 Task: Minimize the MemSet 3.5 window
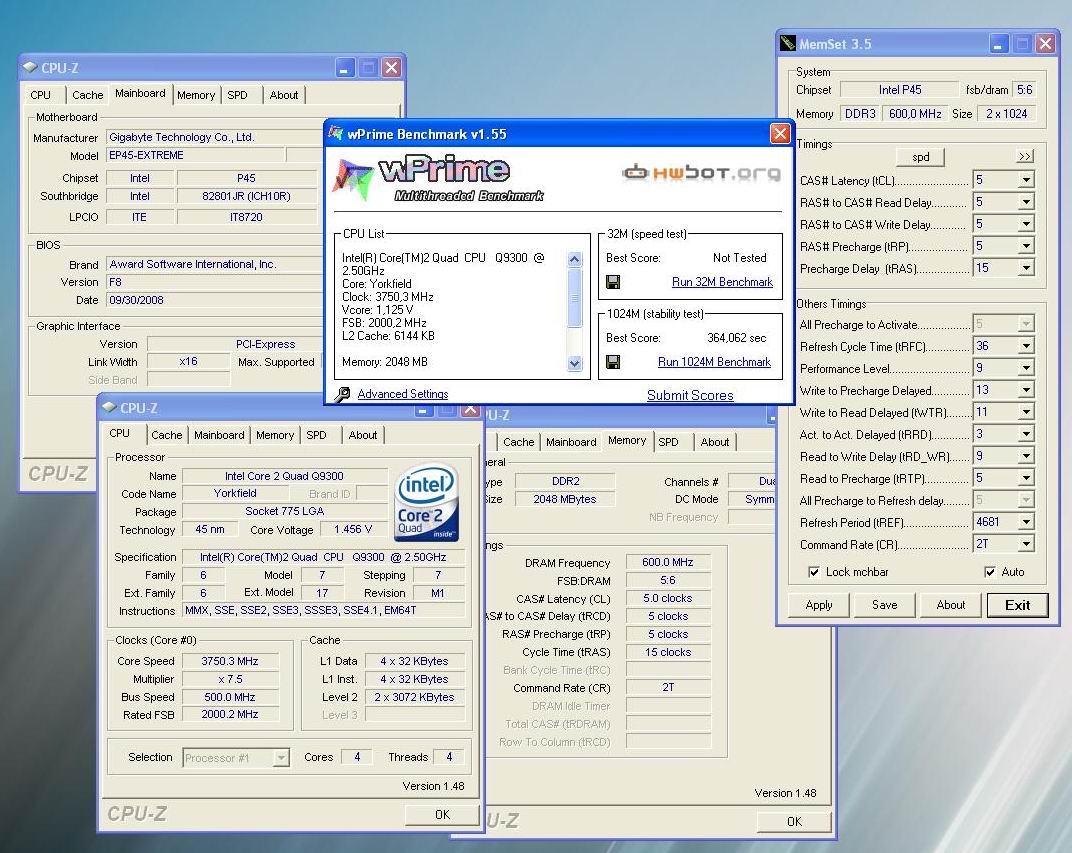998,44
